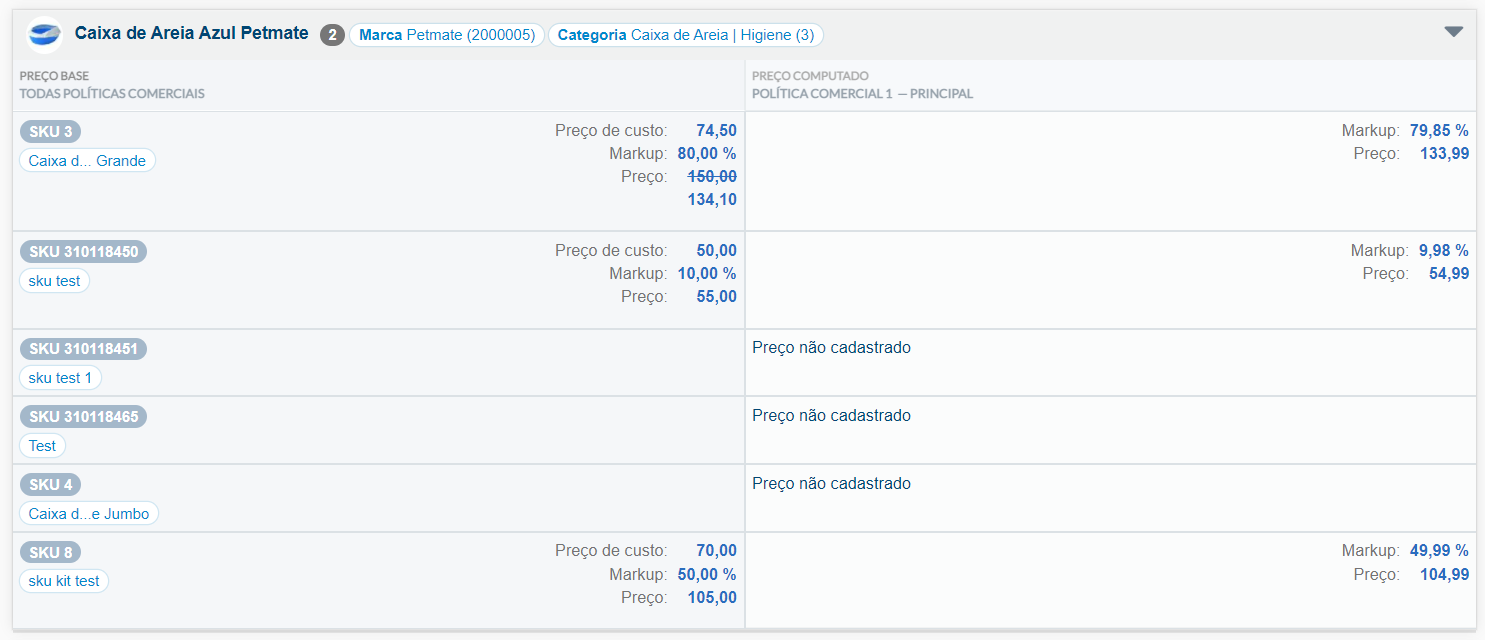Open the Categoria Caixa de Areia tag
Viewport: 1485px width, 640px height.
pos(685,35)
